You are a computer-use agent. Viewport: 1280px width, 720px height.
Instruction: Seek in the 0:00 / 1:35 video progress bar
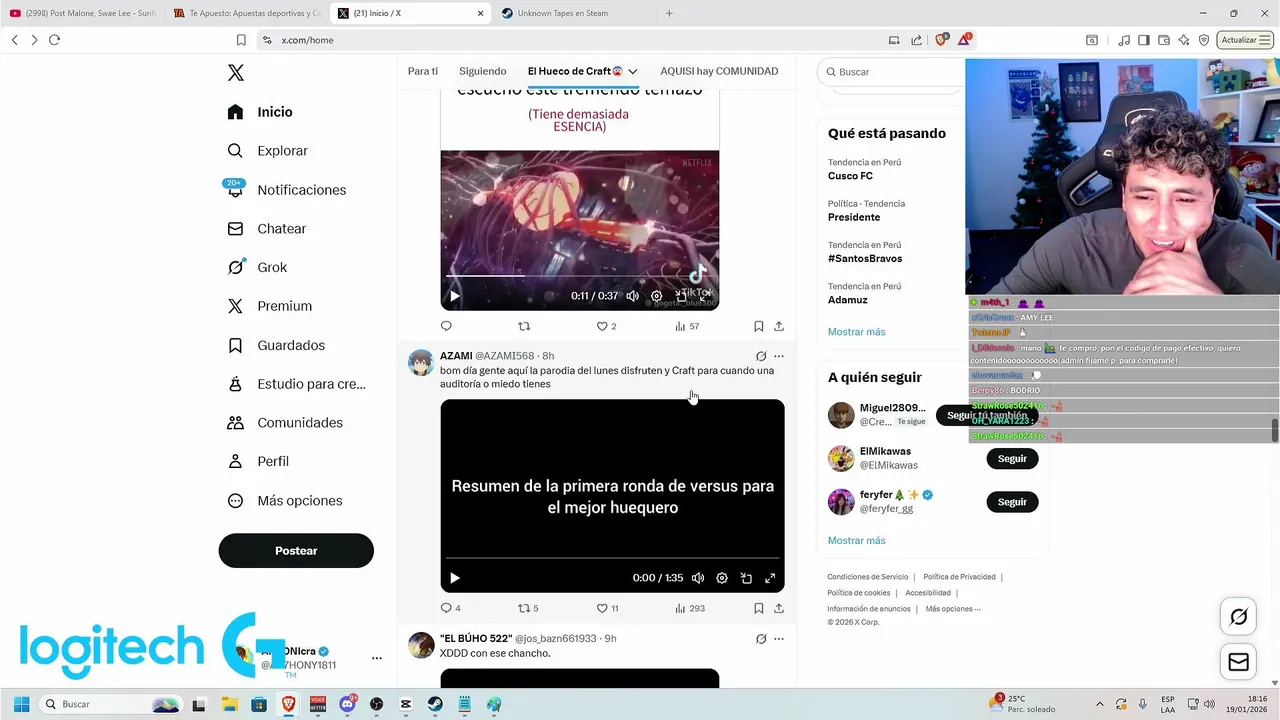[612, 557]
